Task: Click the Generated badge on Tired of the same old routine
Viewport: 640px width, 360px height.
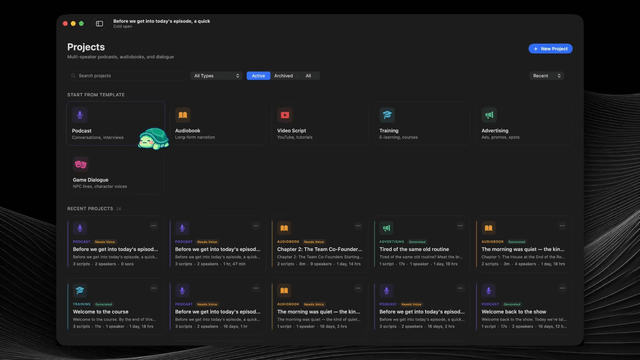Action: pyautogui.click(x=417, y=242)
